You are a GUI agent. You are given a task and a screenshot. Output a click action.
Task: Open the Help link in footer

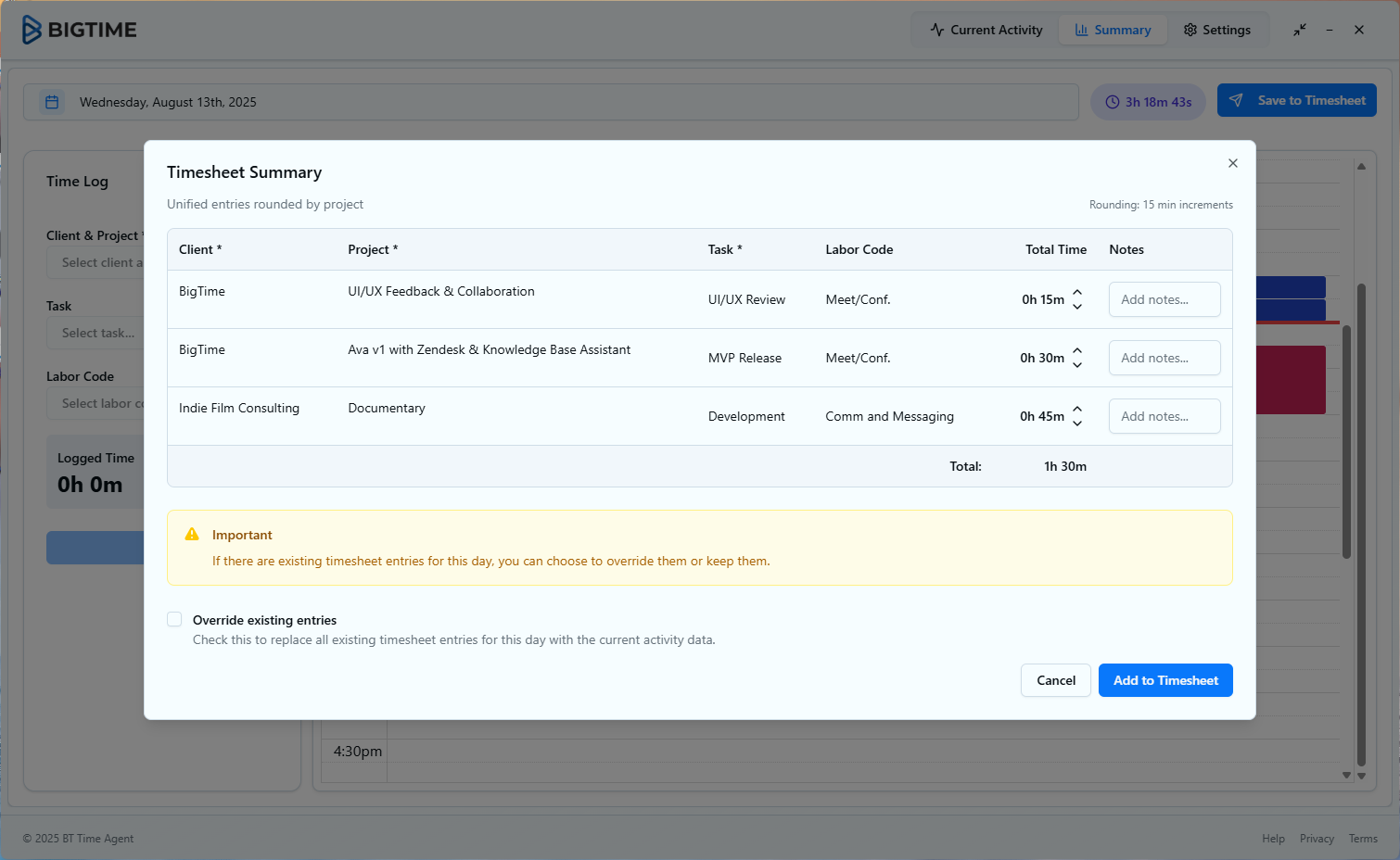pyautogui.click(x=1272, y=839)
